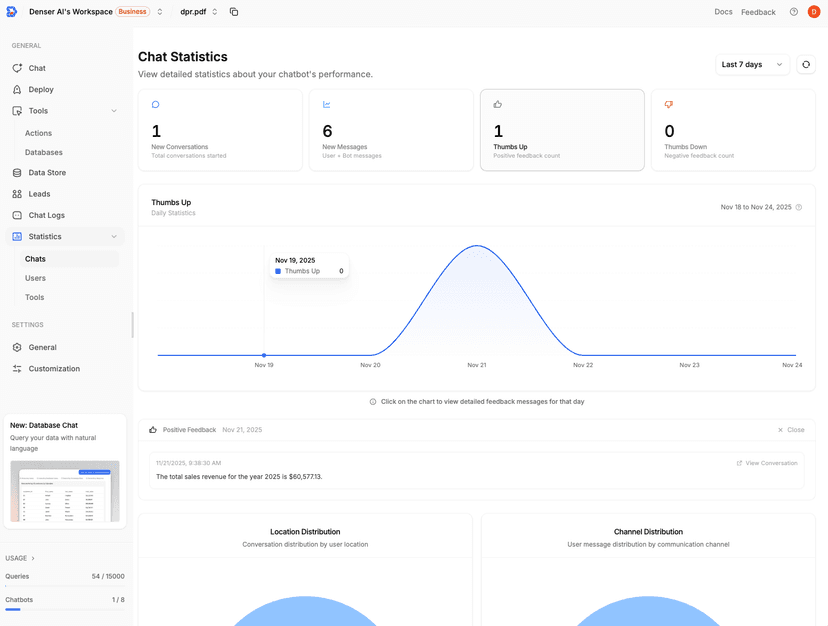The image size is (828, 626).
Task: Click View Conversation in the feedback panel
Action: (765, 463)
